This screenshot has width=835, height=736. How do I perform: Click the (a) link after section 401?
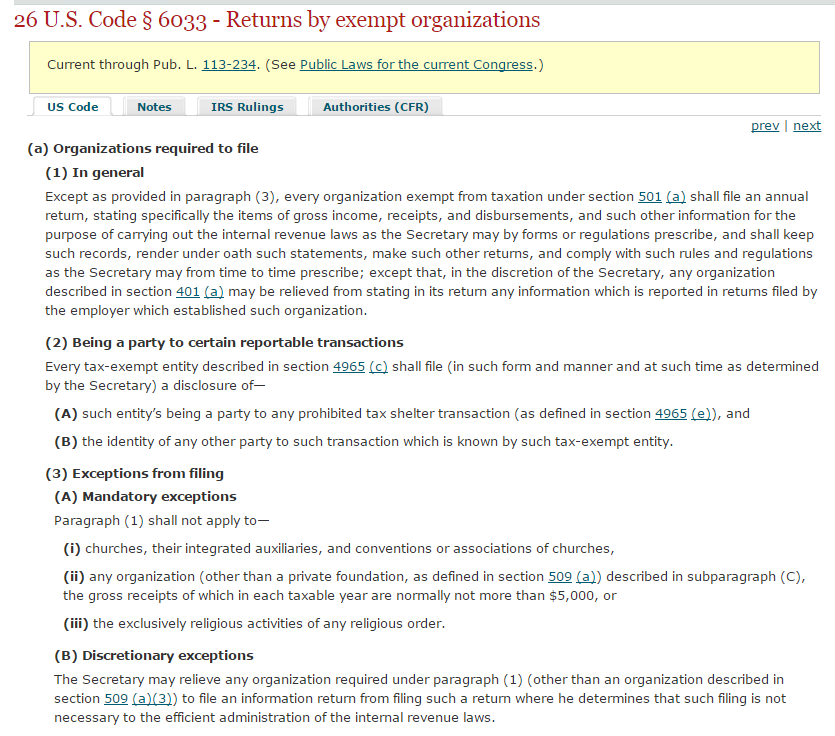coord(214,292)
